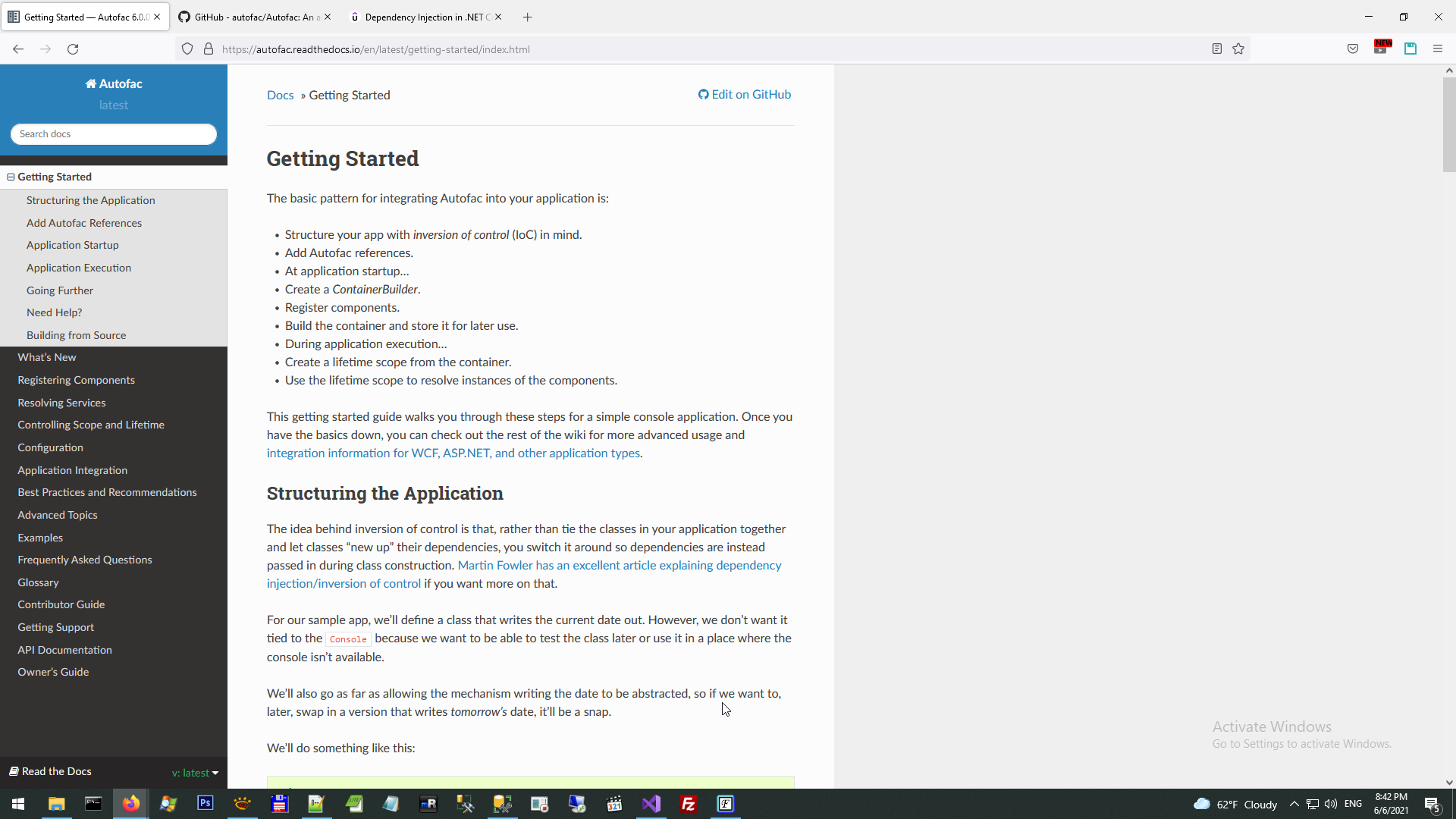Viewport: 1456px width, 819px height.
Task: Open Visual Studio from the taskbar
Action: point(651,804)
